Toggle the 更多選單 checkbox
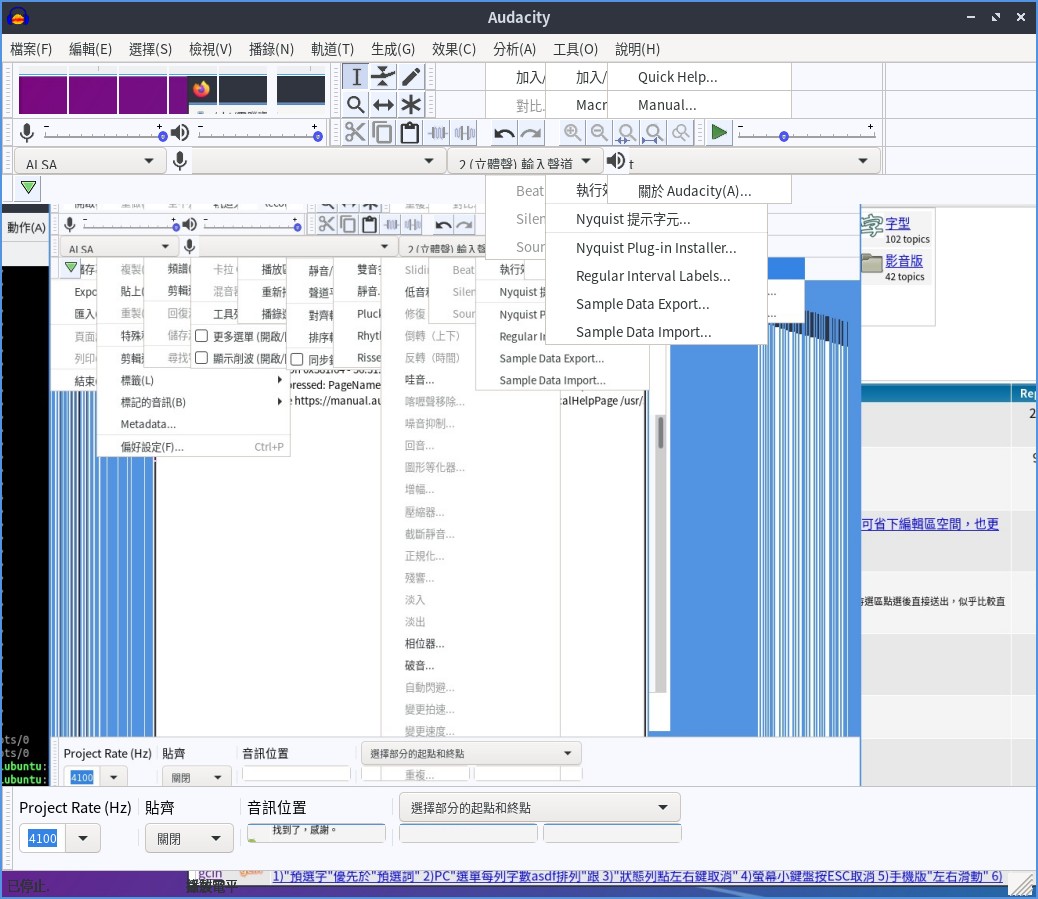This screenshot has height=899, width=1038. pos(201,337)
